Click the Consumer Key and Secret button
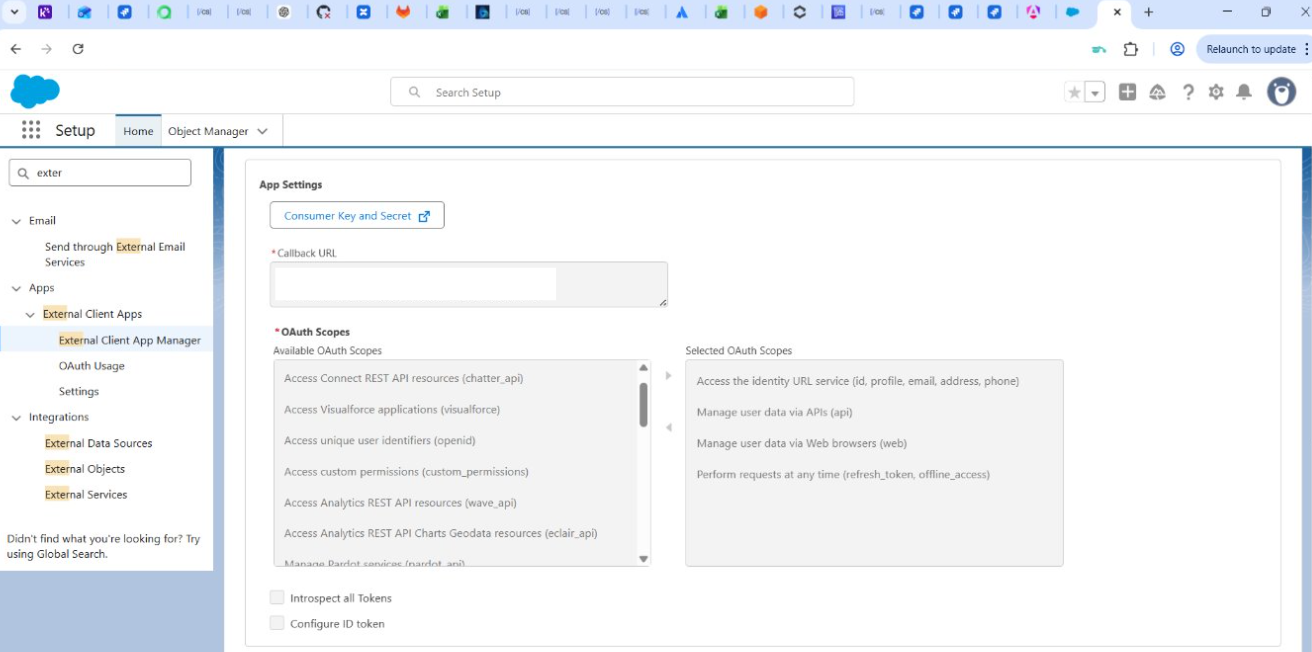Viewport: 1312px width, 652px height. click(x=357, y=216)
